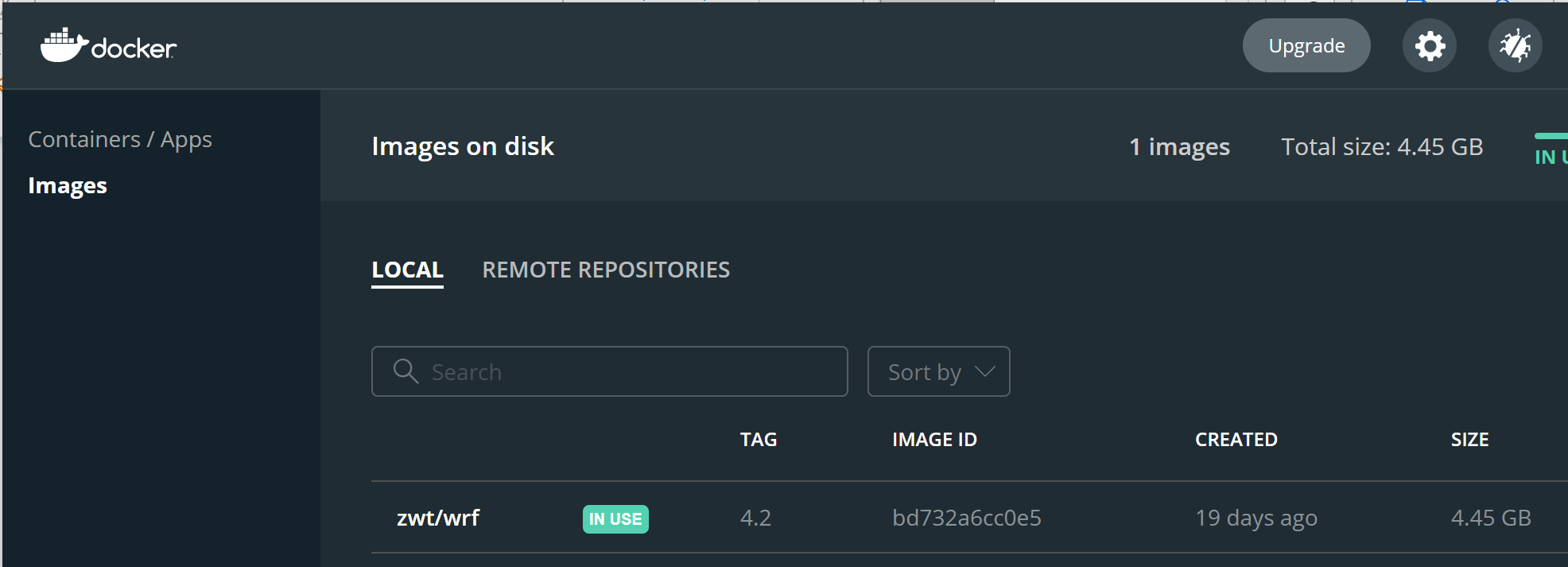This screenshot has height=567, width=1568.
Task: Switch to the REMOTE REPOSITORIES tab
Action: coord(606,270)
